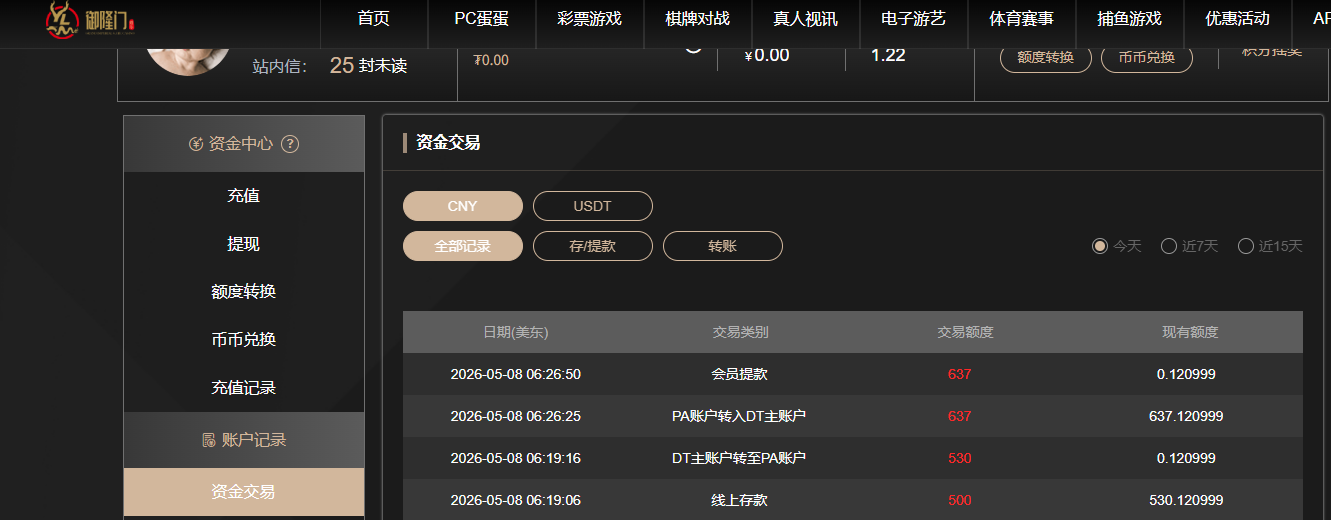The height and width of the screenshot is (520, 1331).
Task: Open the PC蛋蛋 menu
Action: [481, 19]
